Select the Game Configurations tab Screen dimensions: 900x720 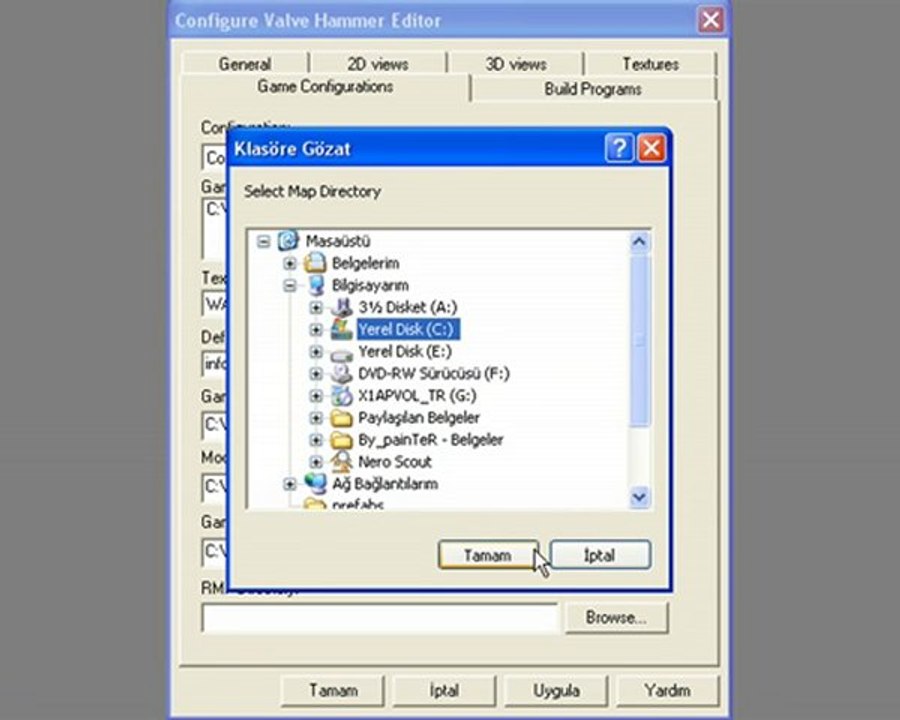tap(325, 87)
